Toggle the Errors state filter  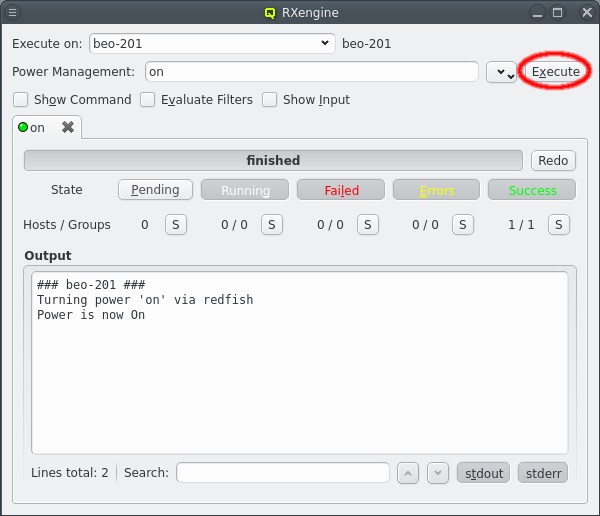[x=437, y=190]
